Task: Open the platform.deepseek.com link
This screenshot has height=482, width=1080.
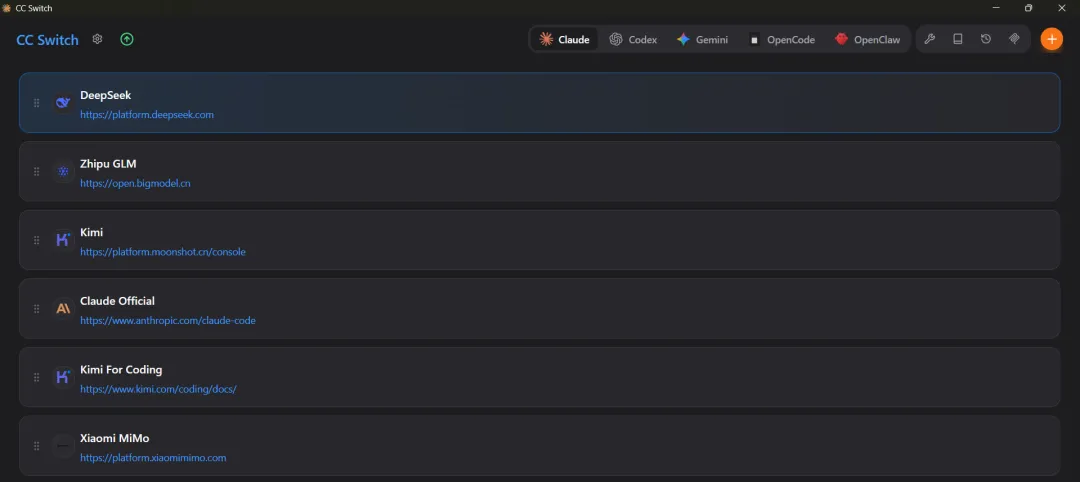Action: (x=147, y=115)
